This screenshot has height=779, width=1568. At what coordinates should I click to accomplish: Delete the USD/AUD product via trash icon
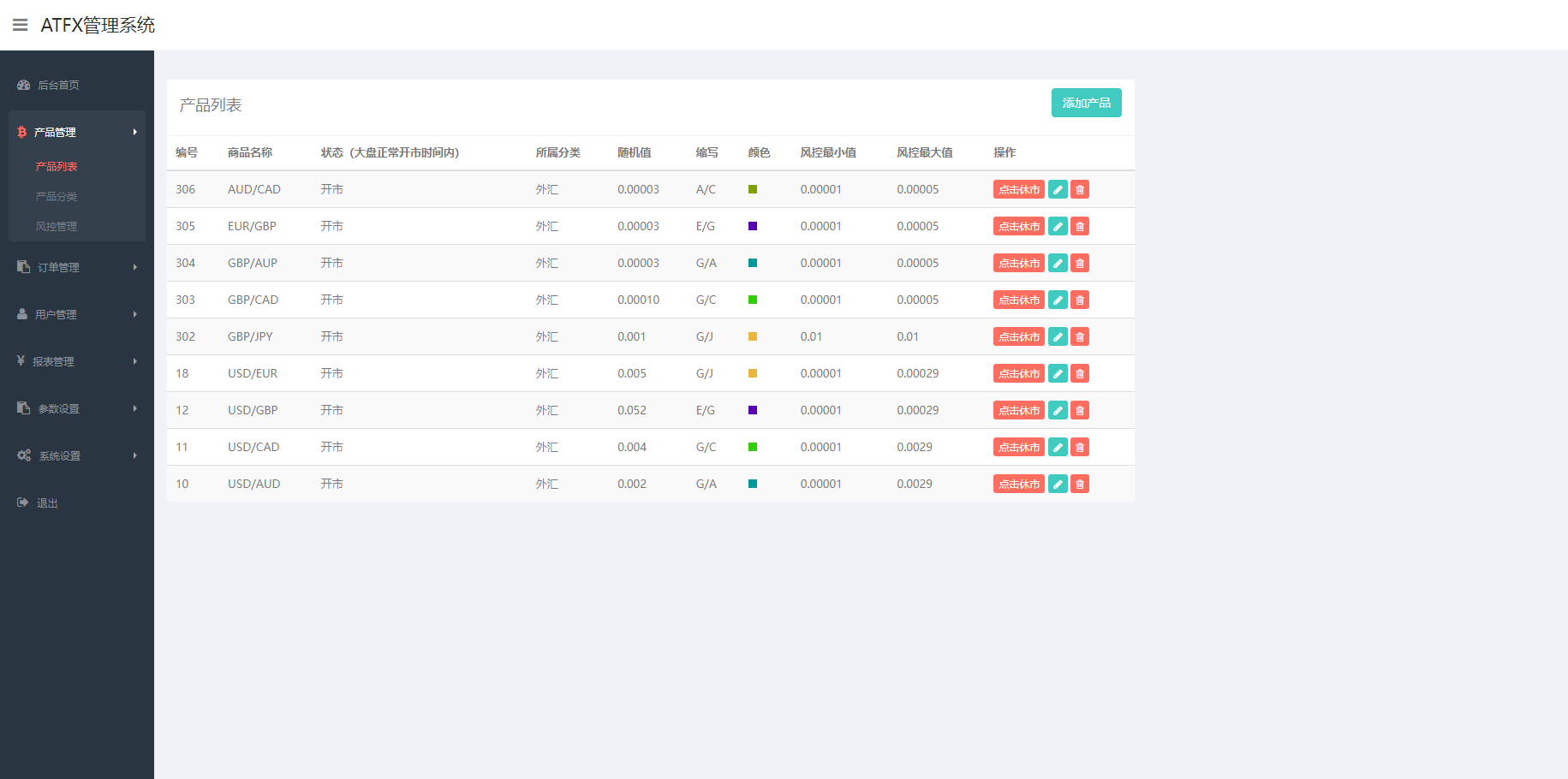click(x=1080, y=484)
